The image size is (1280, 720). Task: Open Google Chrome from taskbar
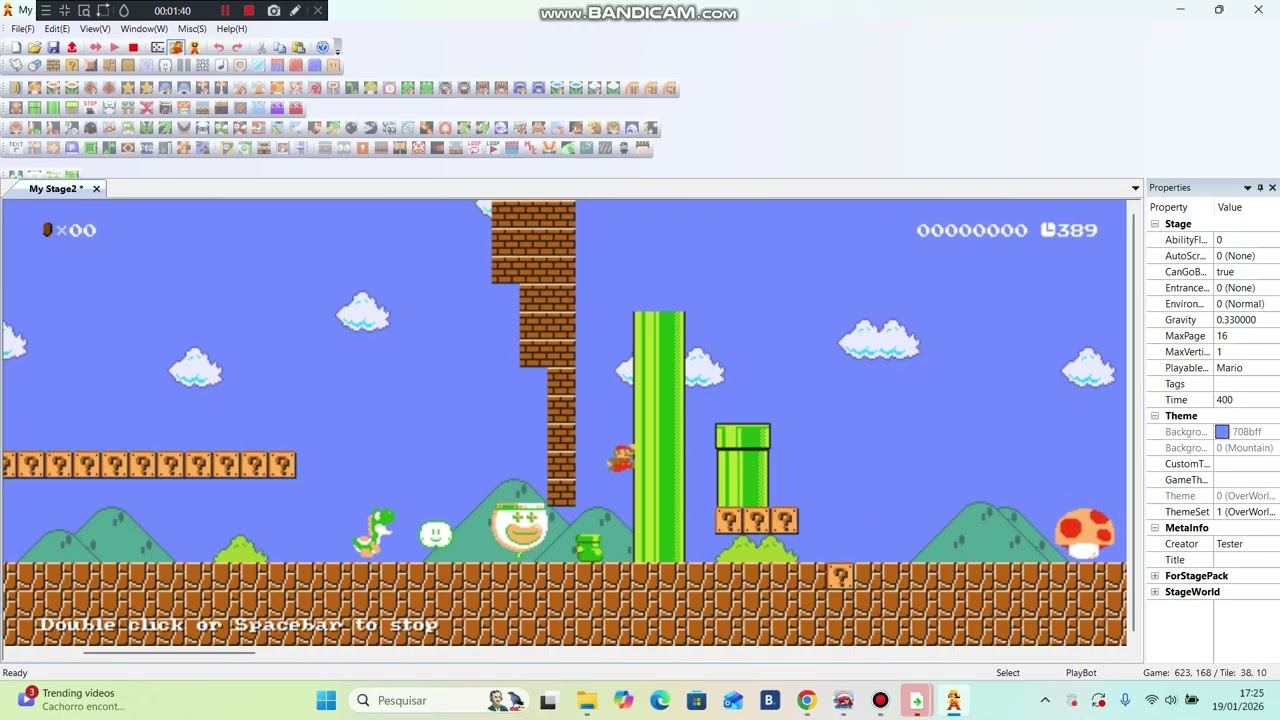tap(806, 700)
